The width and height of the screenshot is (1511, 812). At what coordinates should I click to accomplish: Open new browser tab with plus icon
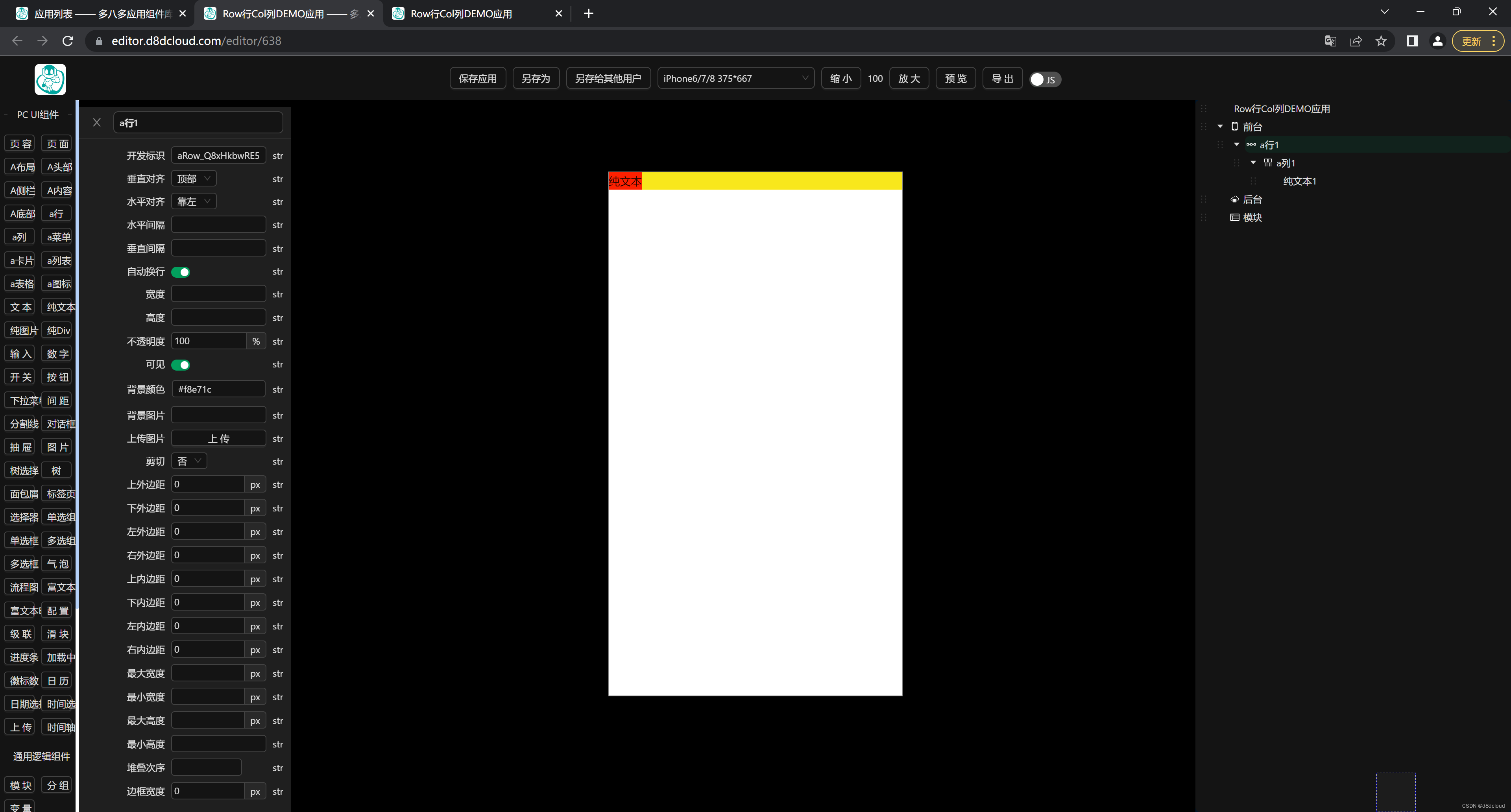pyautogui.click(x=588, y=13)
